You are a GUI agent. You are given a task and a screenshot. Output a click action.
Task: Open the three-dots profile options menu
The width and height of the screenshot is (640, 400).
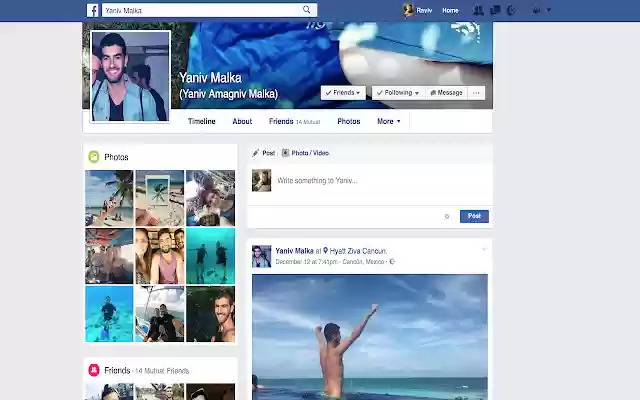click(476, 93)
